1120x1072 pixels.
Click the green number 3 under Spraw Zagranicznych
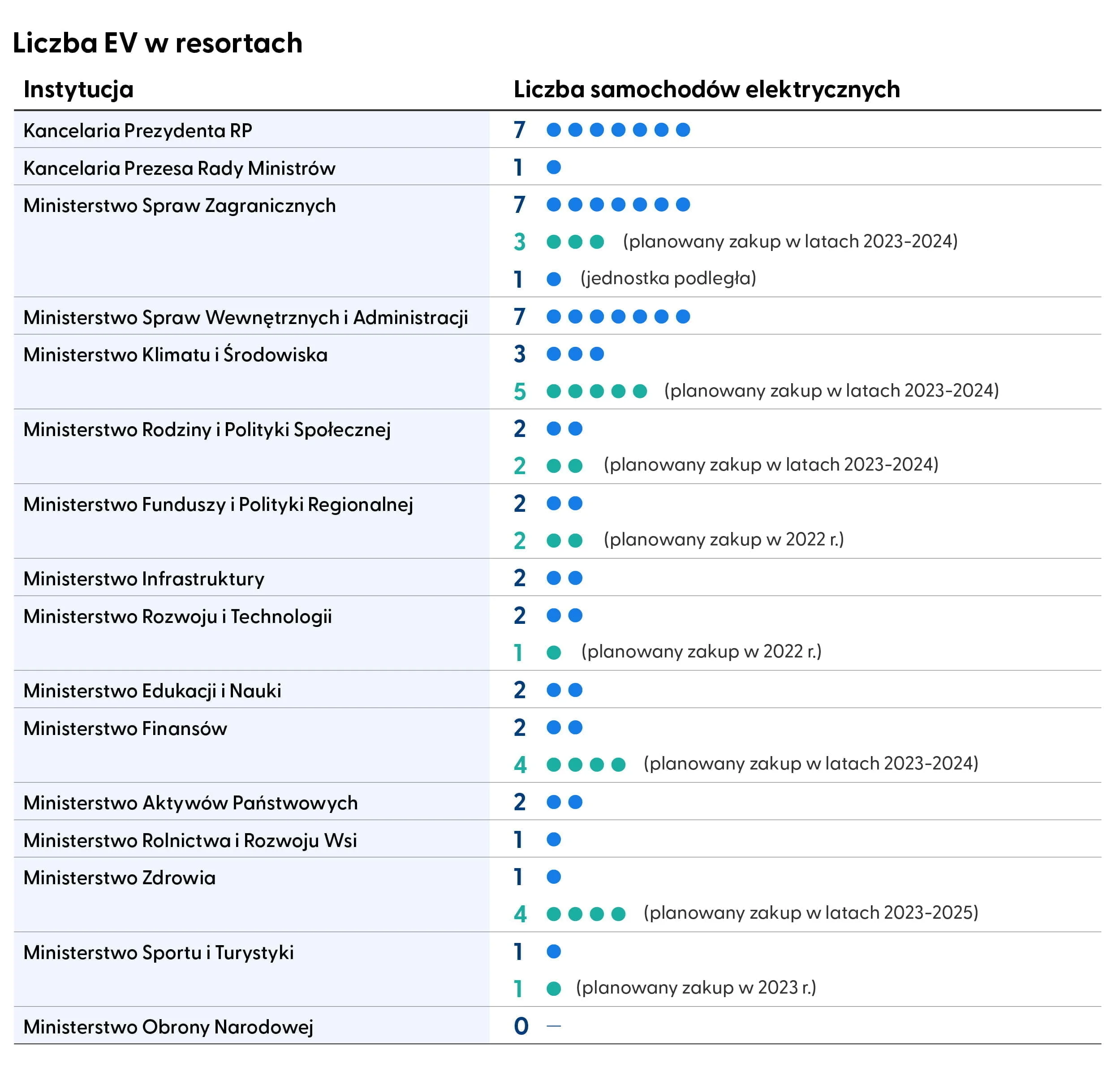pos(519,242)
